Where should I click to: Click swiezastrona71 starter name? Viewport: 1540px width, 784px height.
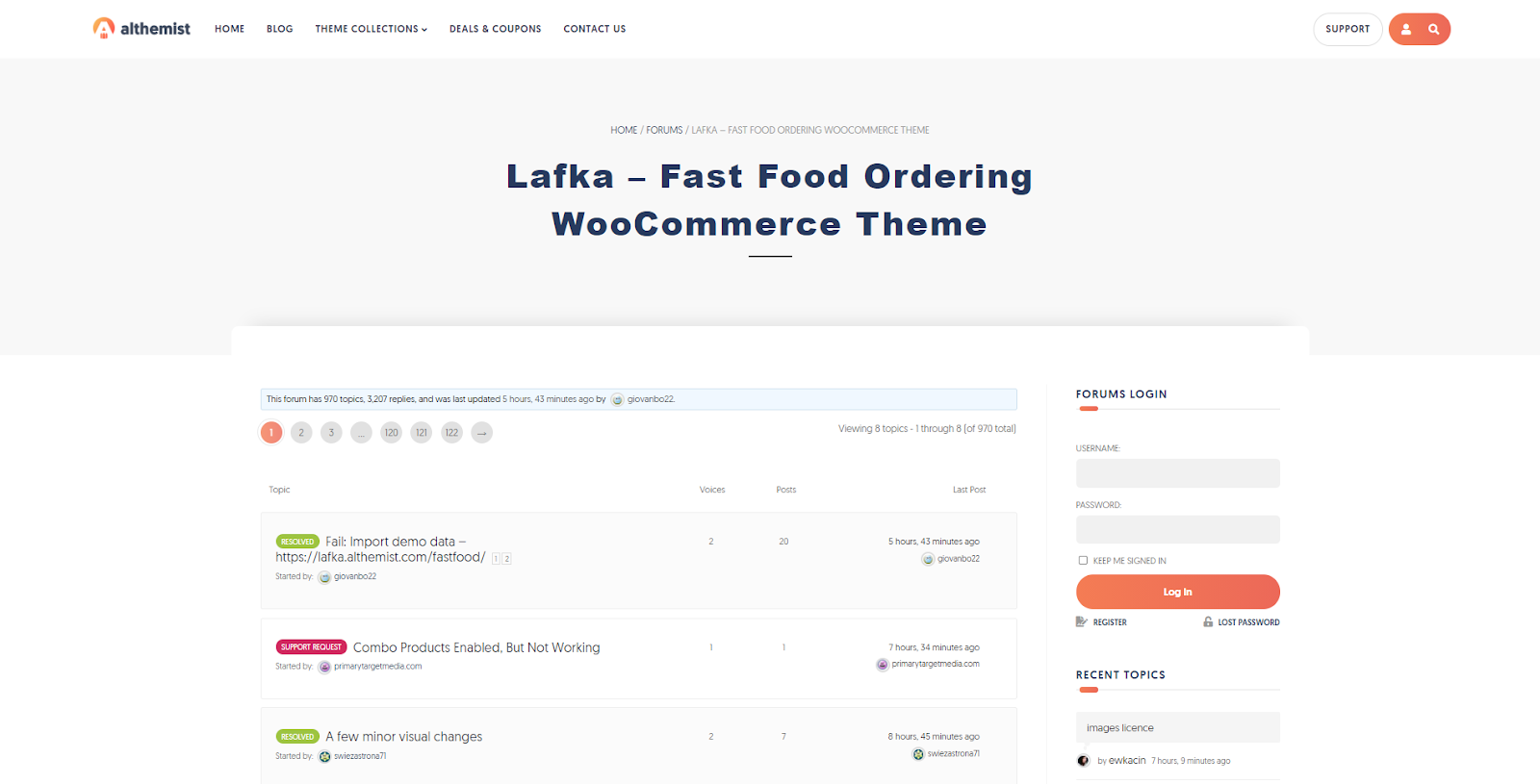point(360,757)
